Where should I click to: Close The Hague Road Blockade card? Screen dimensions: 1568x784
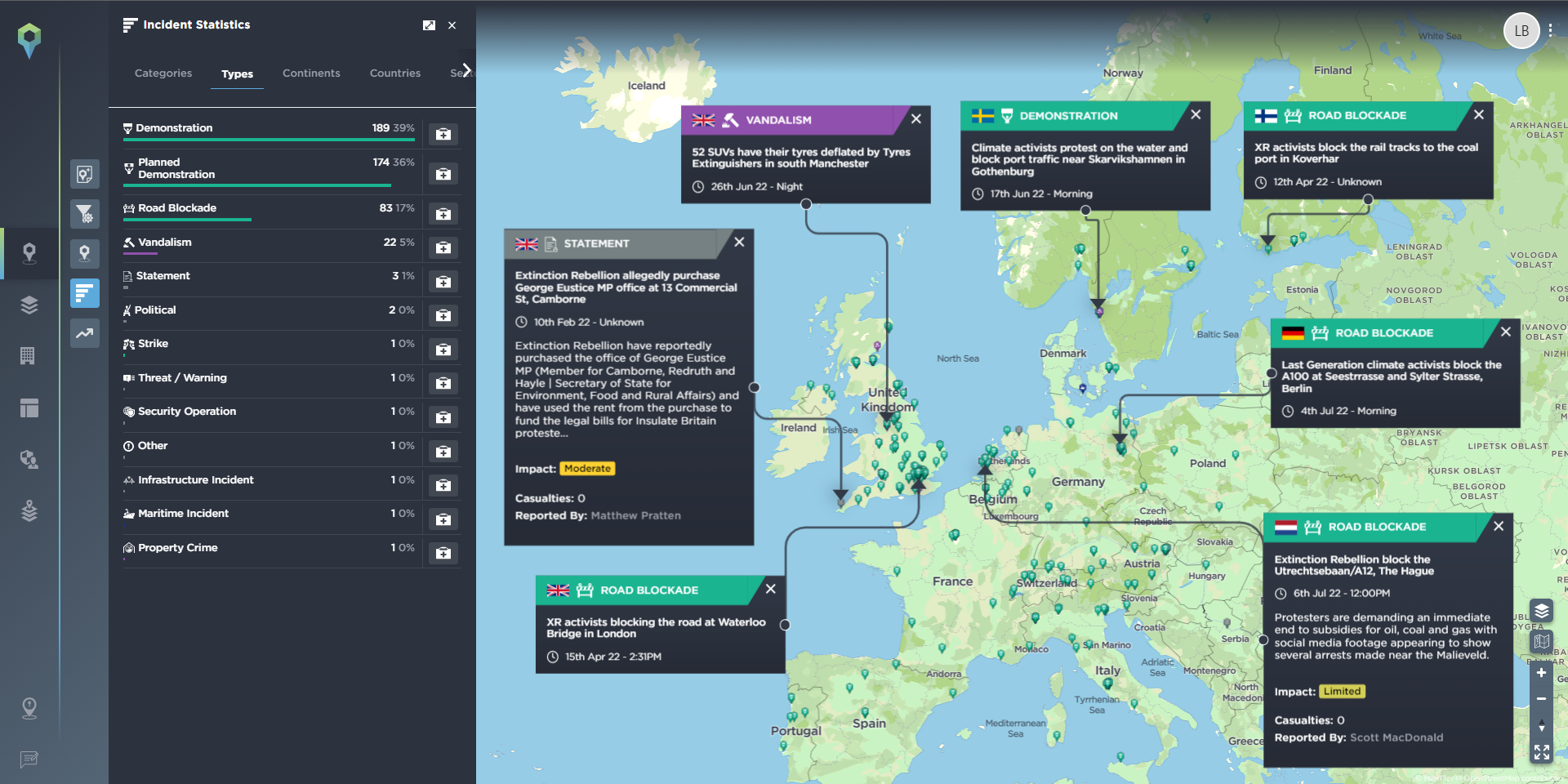[1499, 526]
